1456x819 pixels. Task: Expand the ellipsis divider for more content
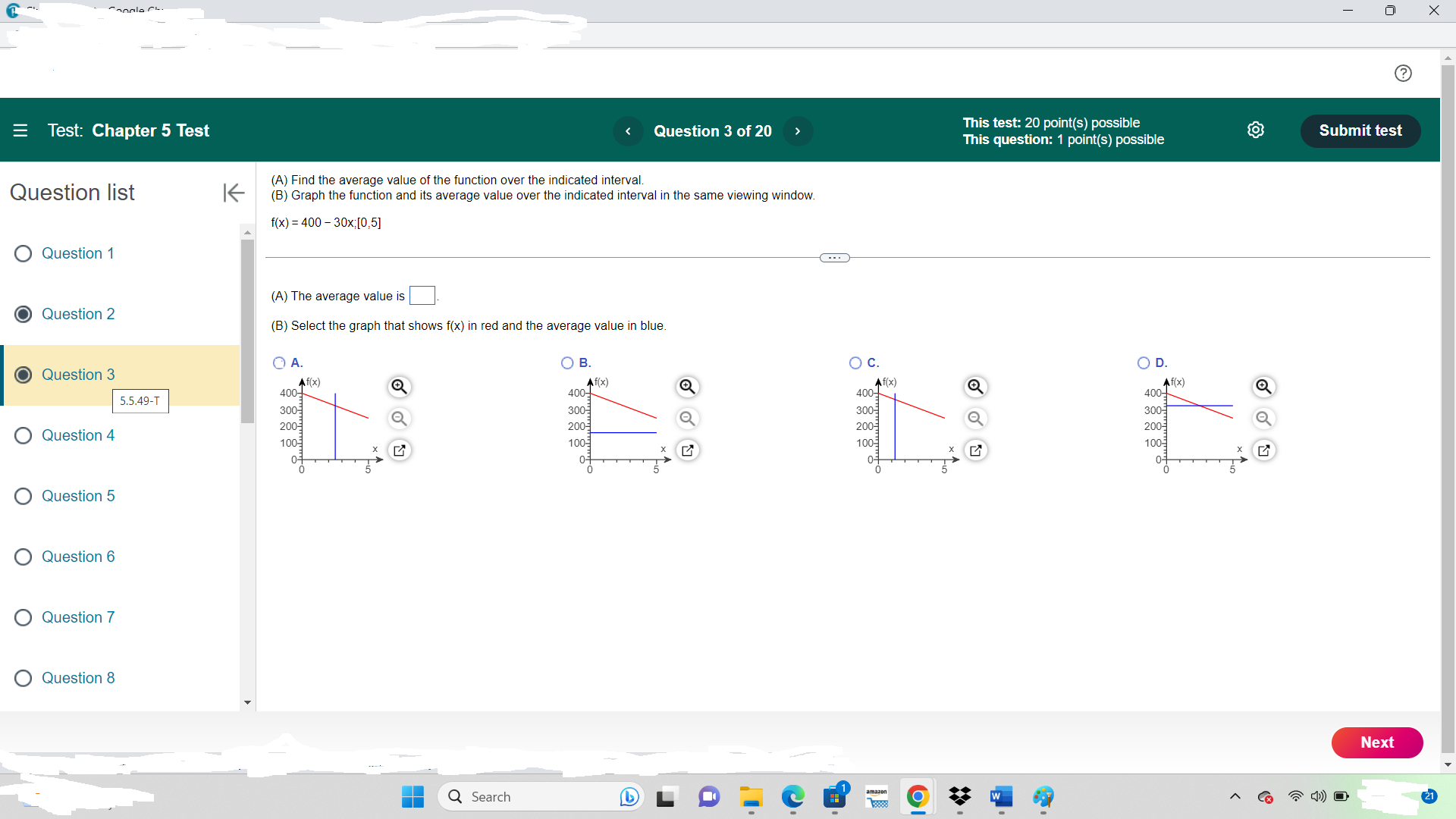[834, 258]
